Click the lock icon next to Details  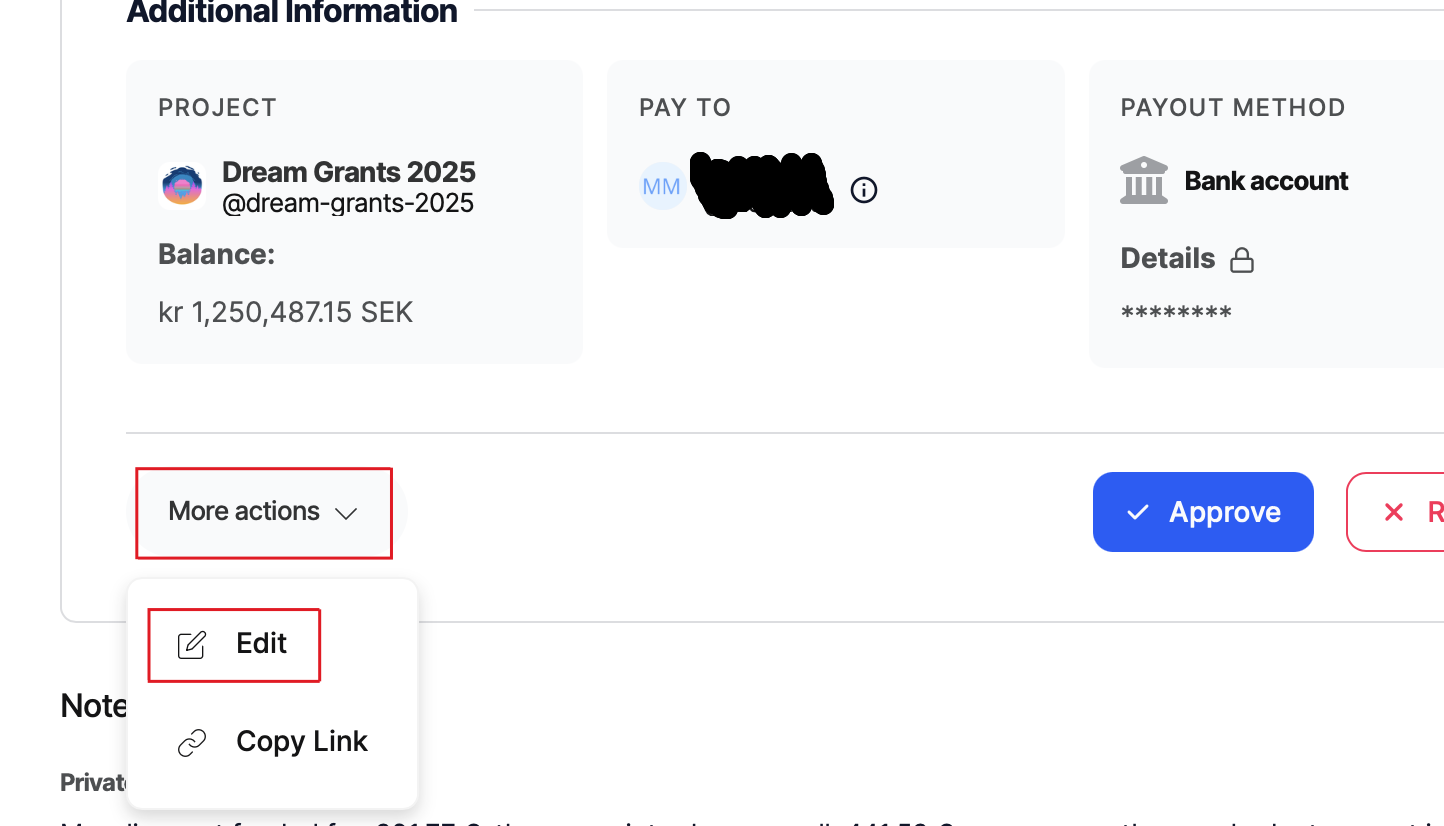coord(1241,260)
